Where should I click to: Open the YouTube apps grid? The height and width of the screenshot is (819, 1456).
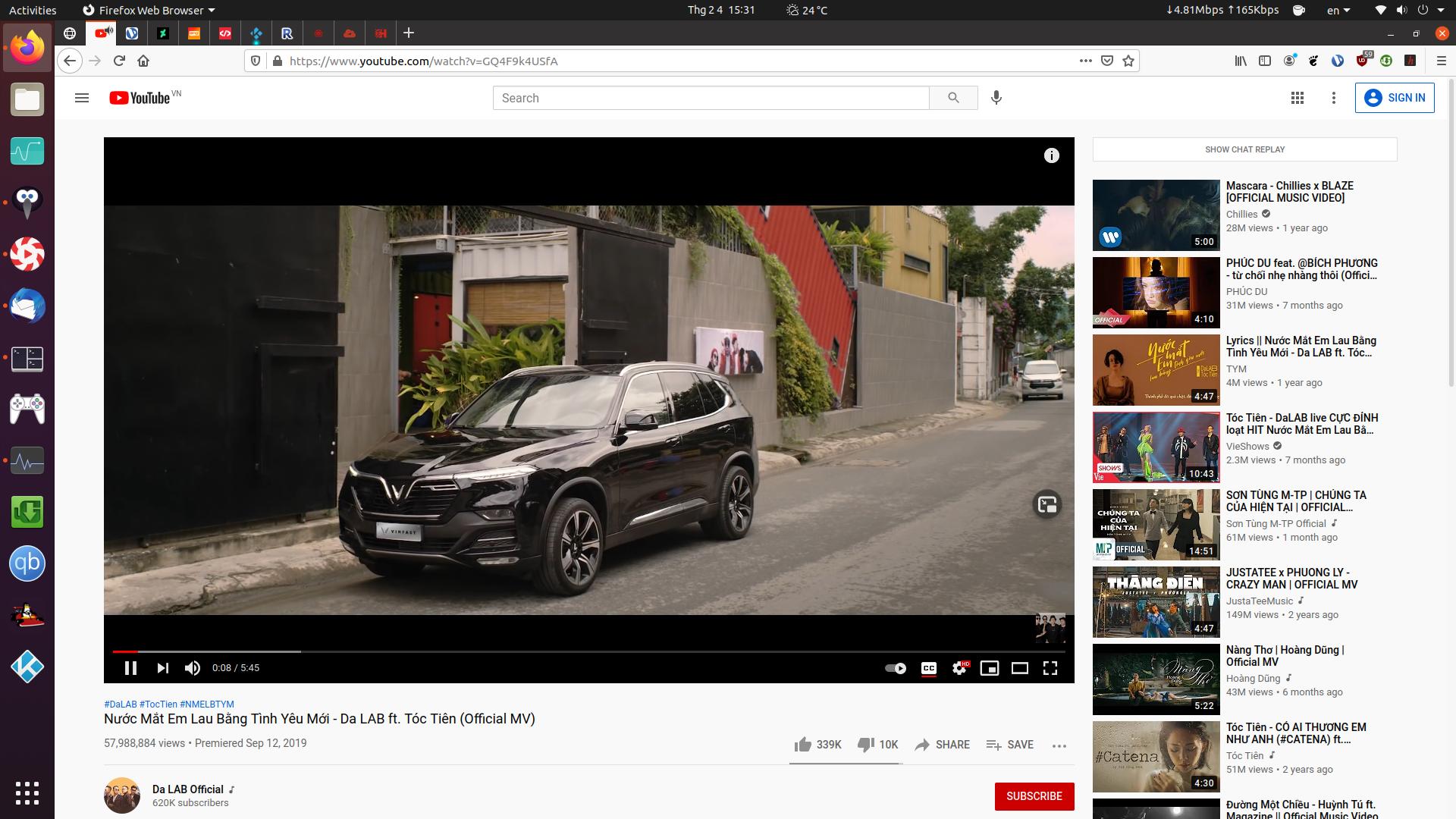point(1298,98)
